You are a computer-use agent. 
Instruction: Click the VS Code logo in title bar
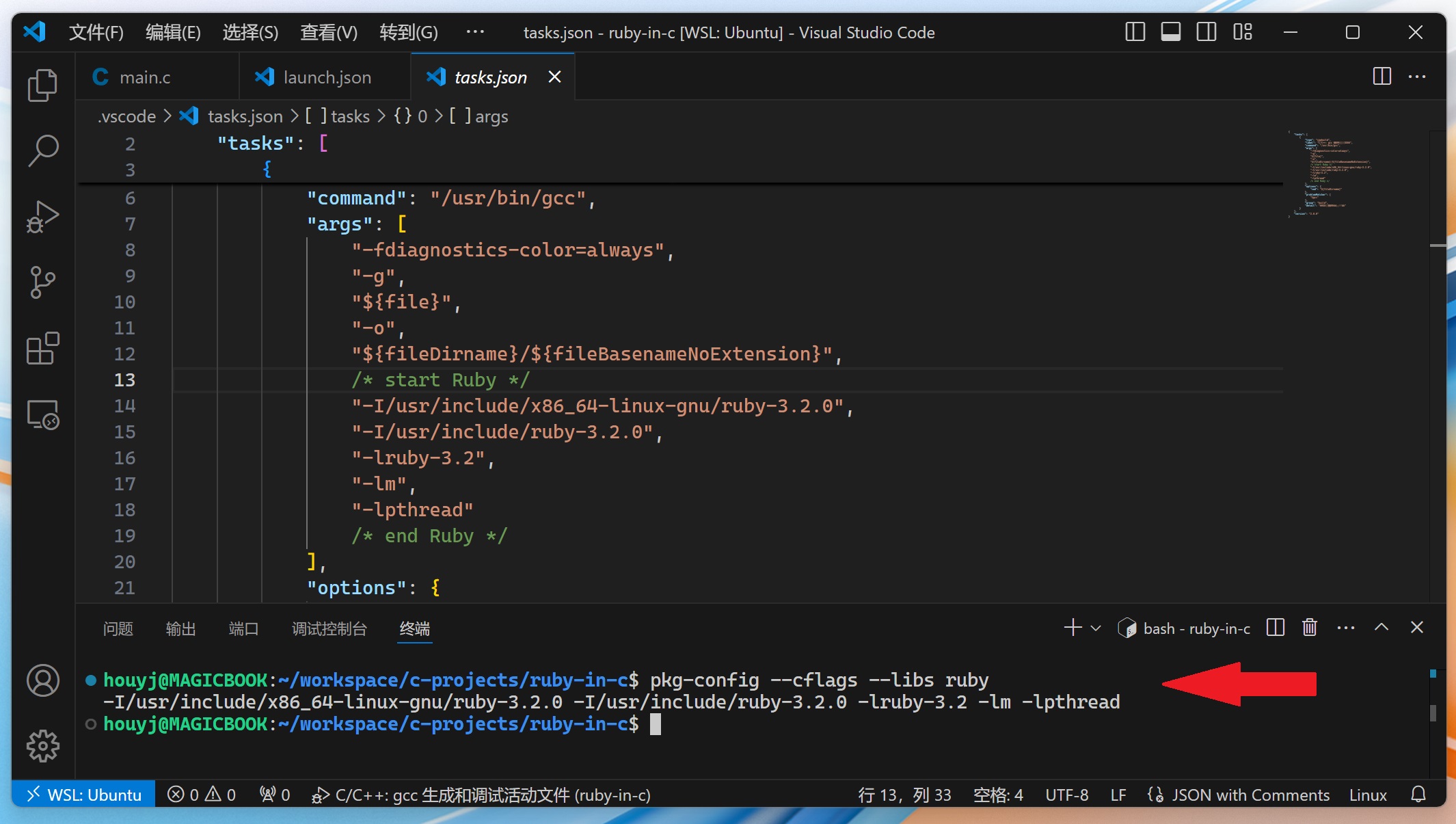click(x=34, y=32)
